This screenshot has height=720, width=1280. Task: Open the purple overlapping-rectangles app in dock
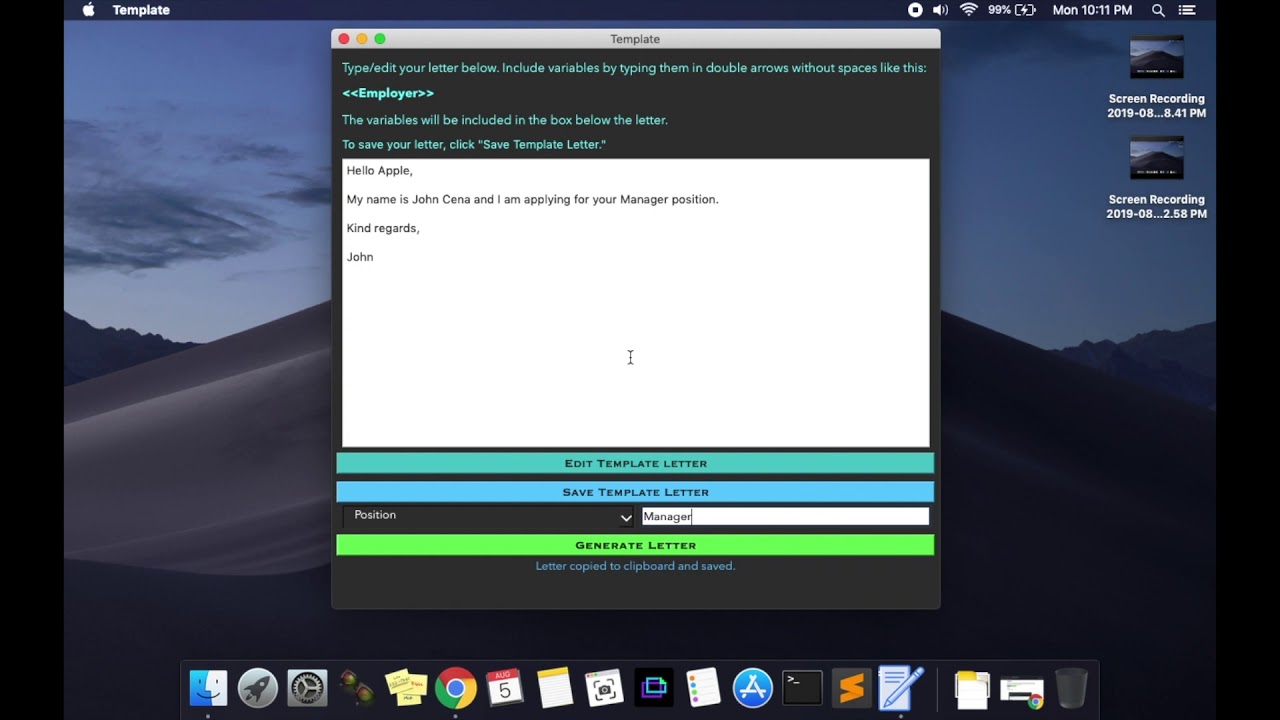click(x=653, y=688)
